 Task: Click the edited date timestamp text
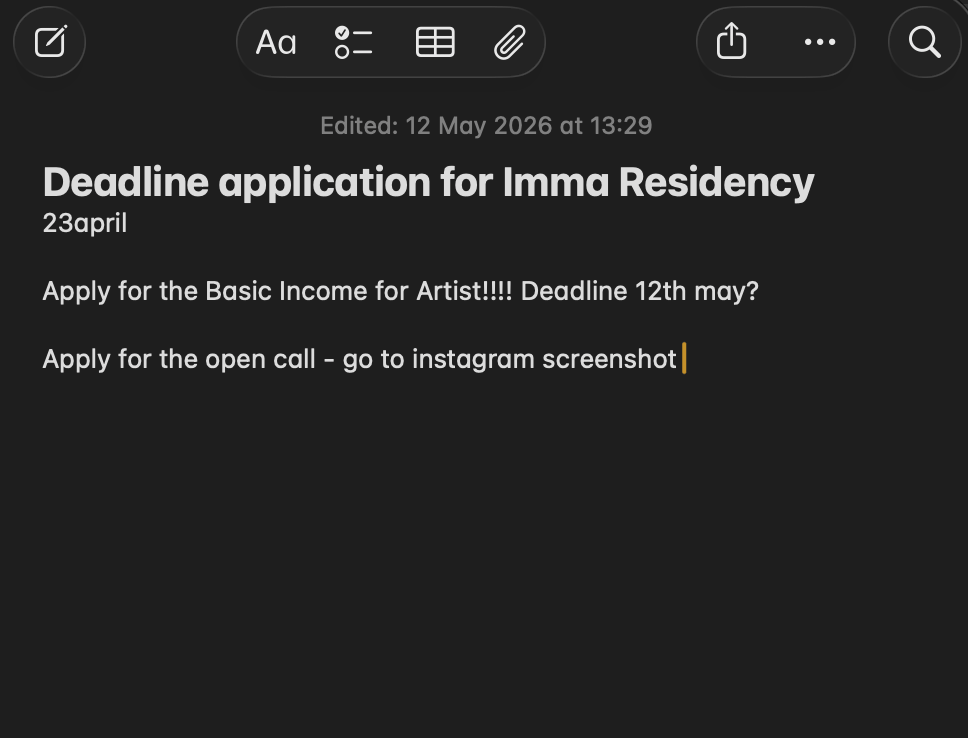486,126
